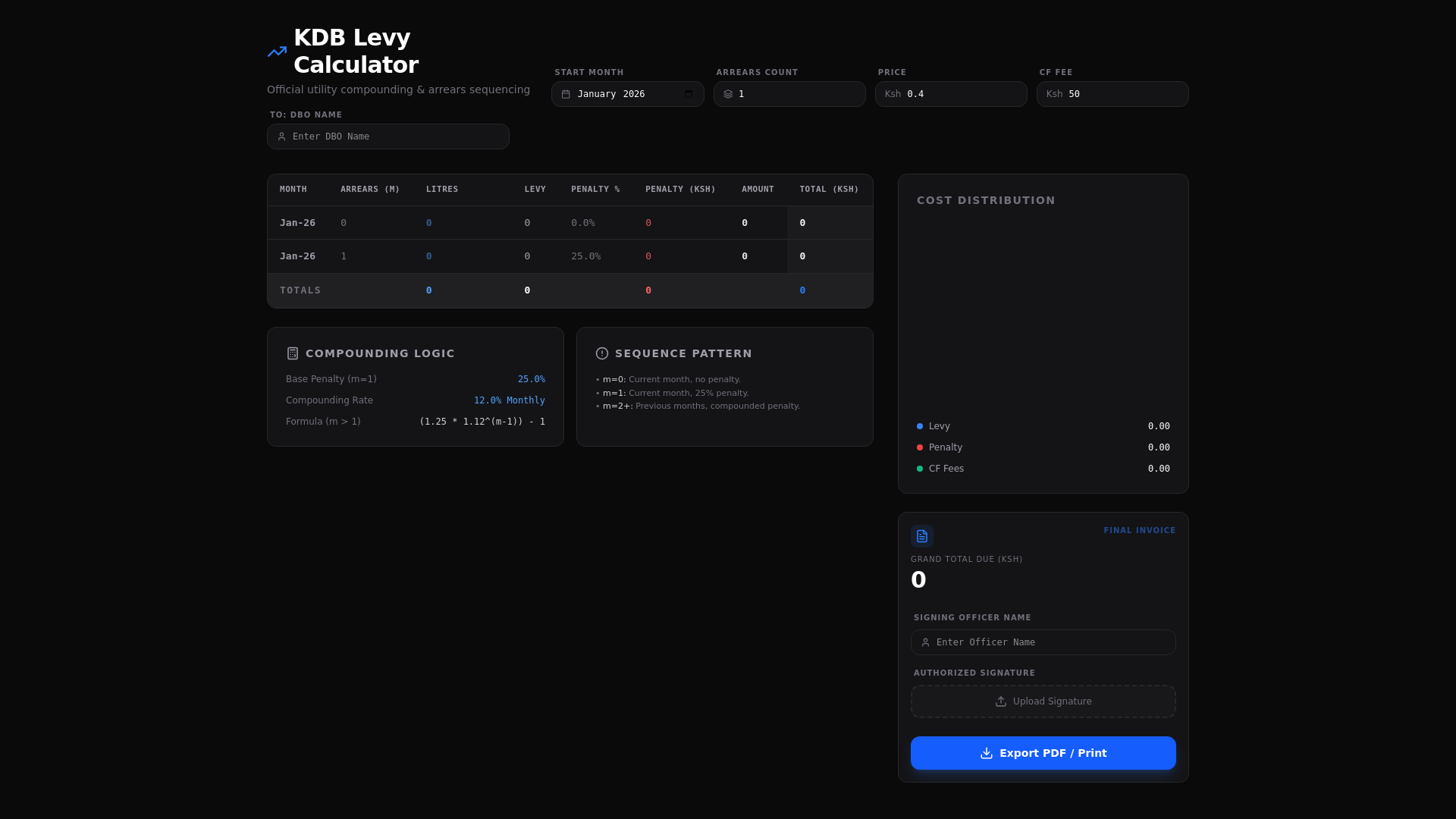The width and height of the screenshot is (1456, 819).
Task: Click the CF Fees 0.00 amount
Action: [1159, 469]
